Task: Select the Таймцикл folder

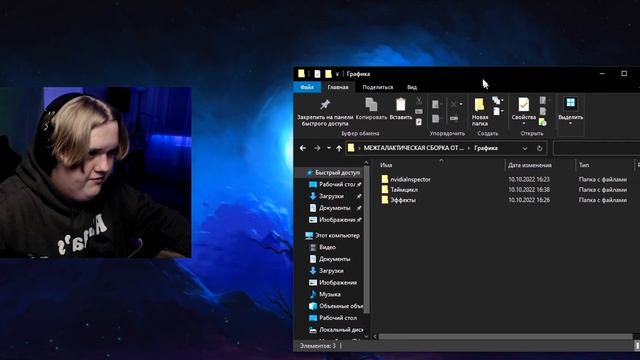Action: 404,189
